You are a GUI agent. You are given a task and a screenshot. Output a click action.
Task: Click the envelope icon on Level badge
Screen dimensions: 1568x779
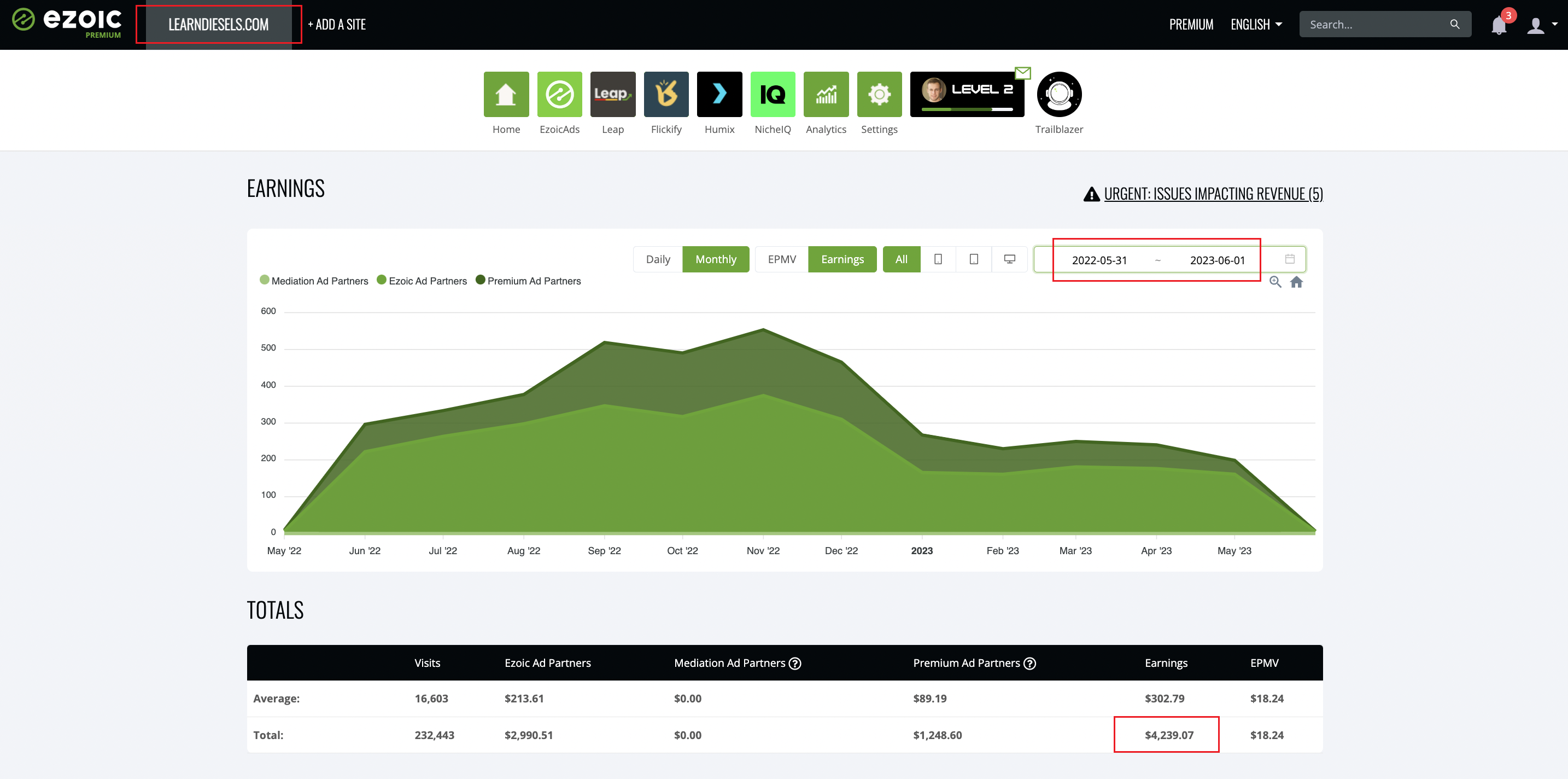coord(1023,73)
